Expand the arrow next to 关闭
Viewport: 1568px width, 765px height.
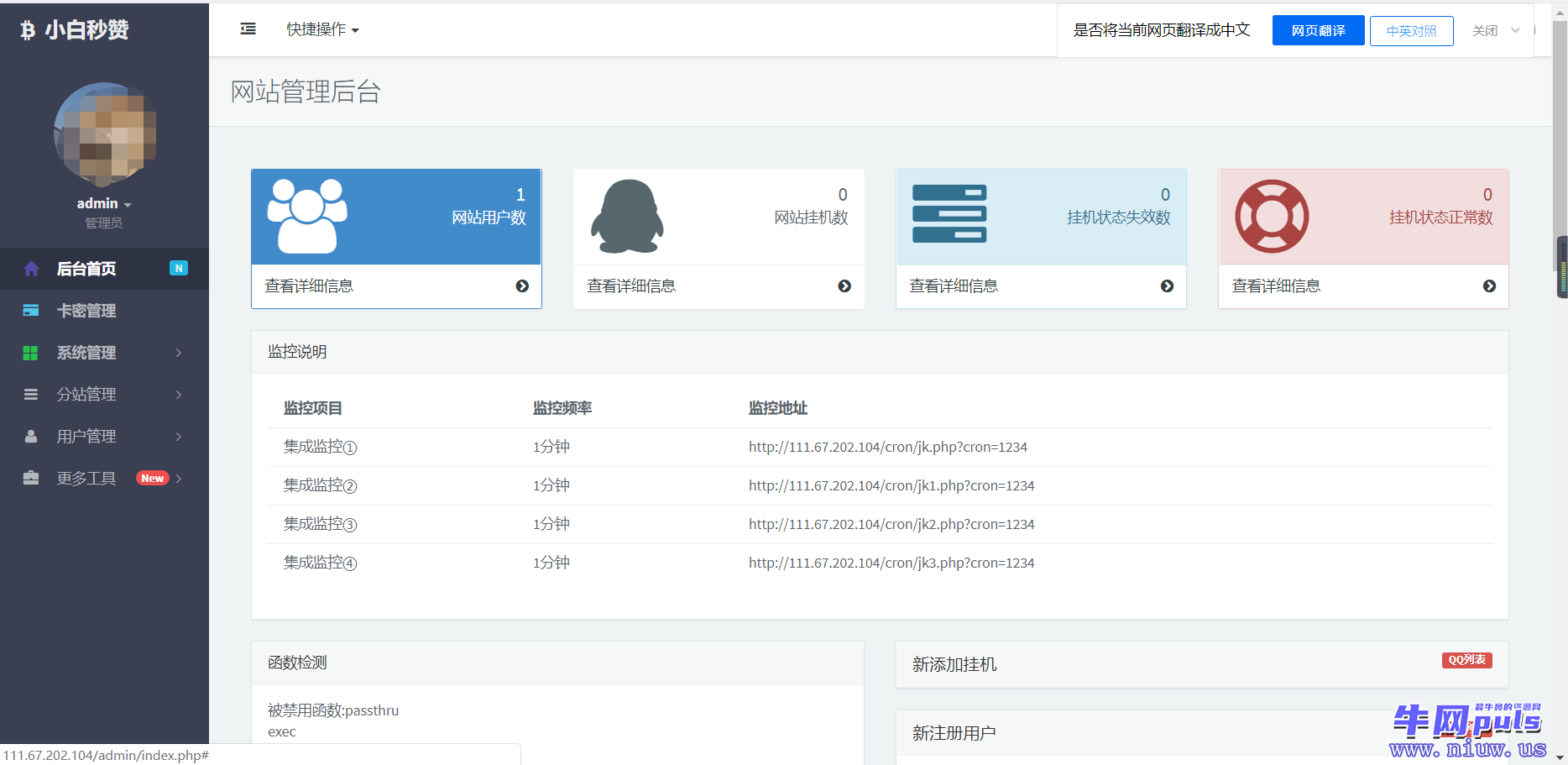coord(1515,30)
